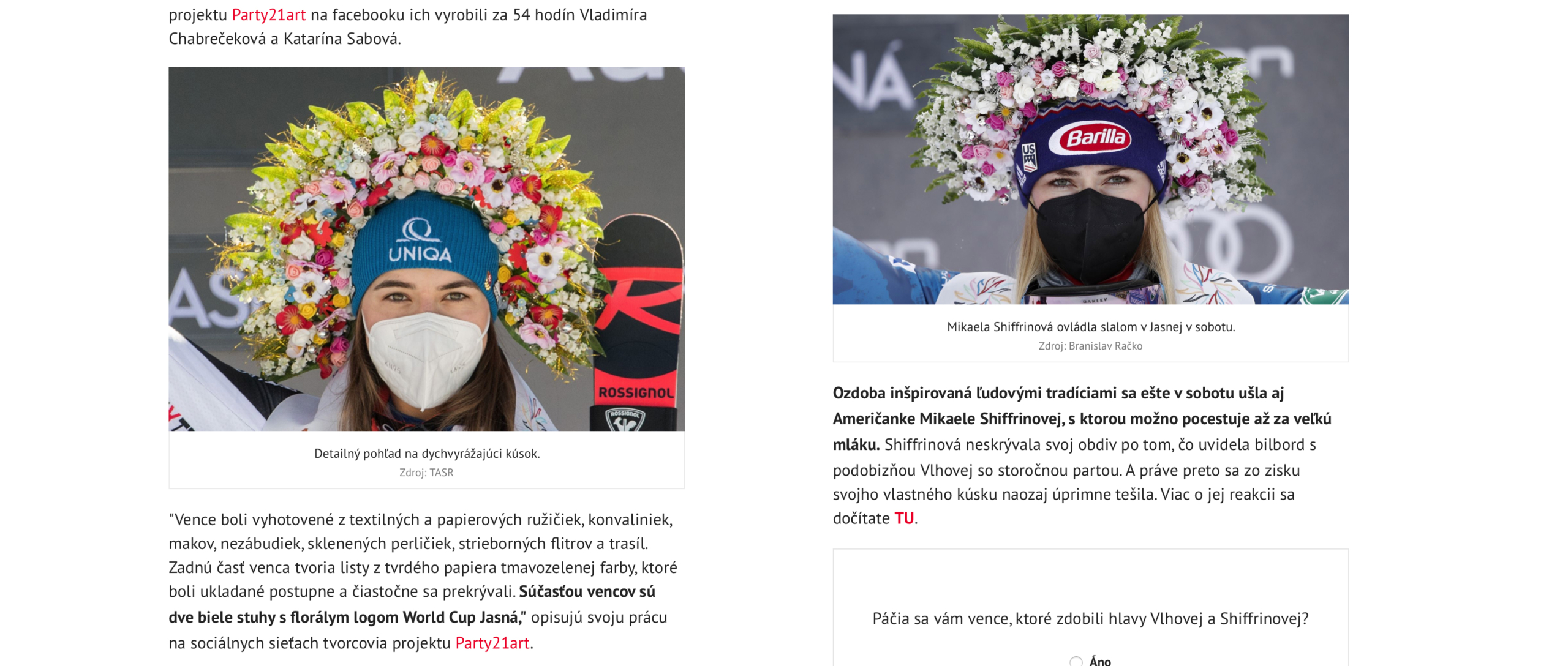
Task: Click the US team badge on hat
Action: 1029,157
